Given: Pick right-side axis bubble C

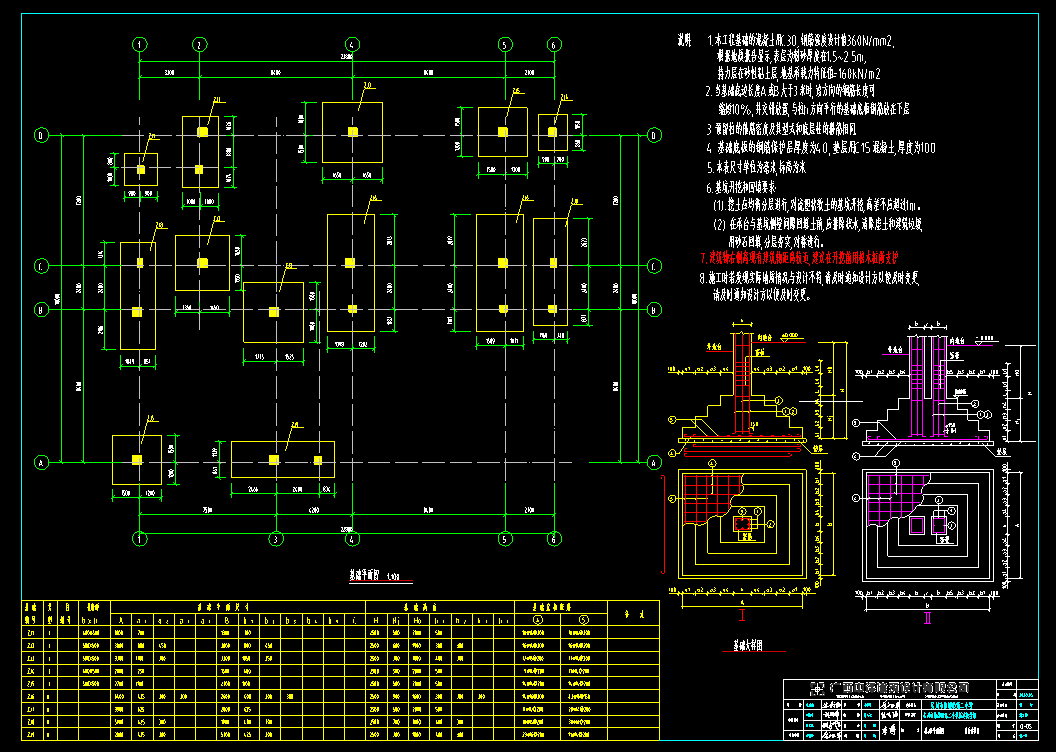Looking at the screenshot, I should click(x=654, y=267).
